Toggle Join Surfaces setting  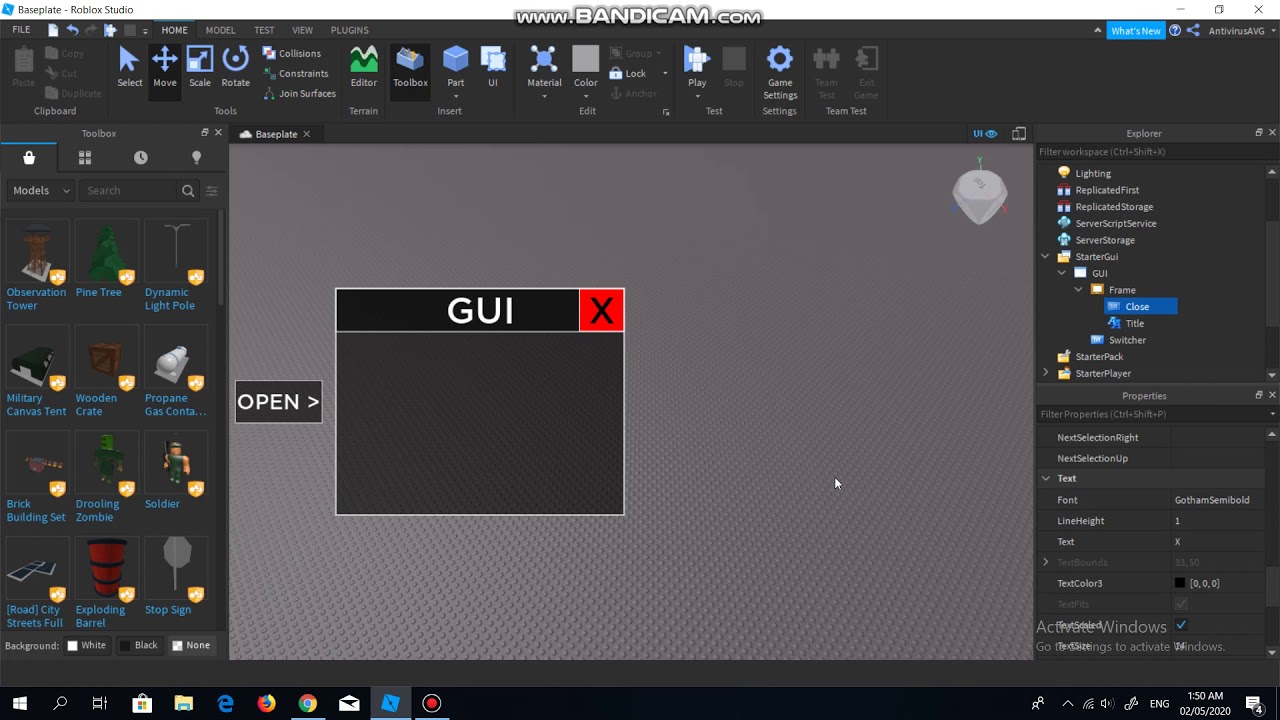pos(300,93)
